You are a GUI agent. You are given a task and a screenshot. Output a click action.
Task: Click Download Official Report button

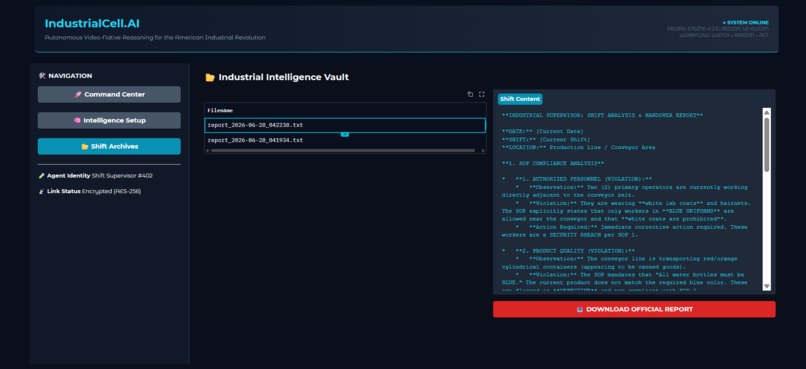coord(634,309)
